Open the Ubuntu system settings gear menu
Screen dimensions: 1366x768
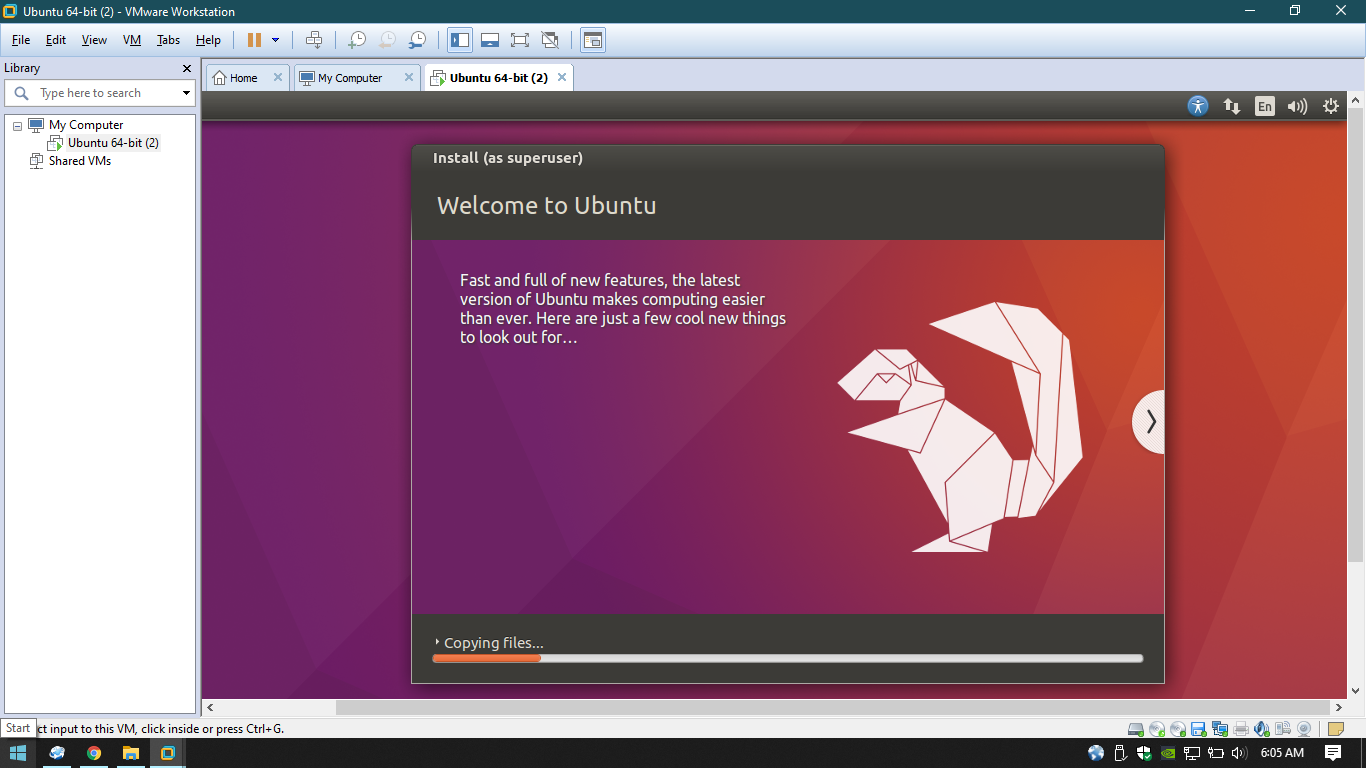(x=1331, y=106)
